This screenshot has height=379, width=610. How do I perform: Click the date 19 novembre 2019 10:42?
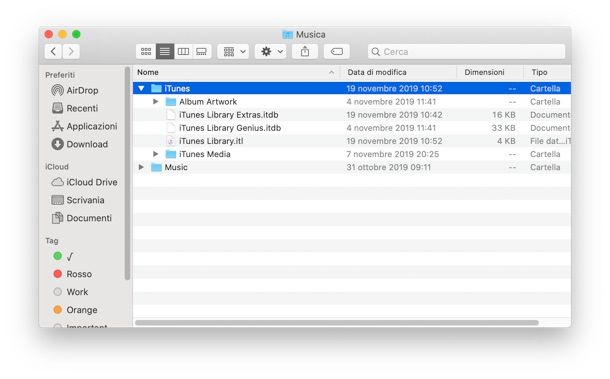click(x=394, y=115)
